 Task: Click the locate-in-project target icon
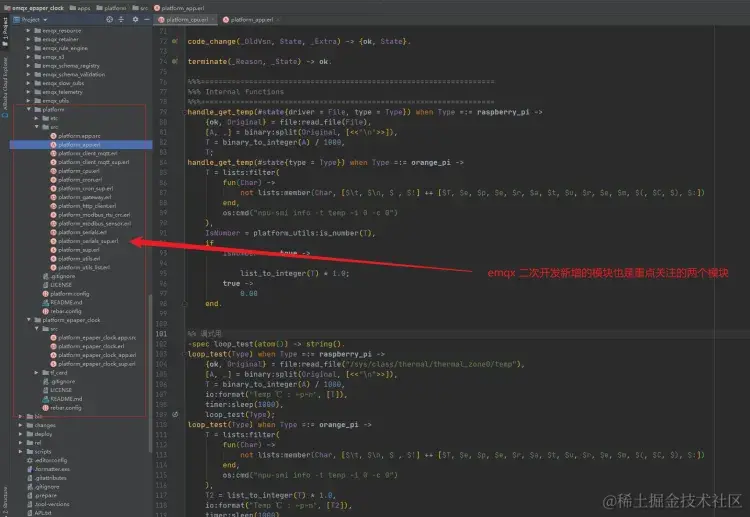click(110, 20)
